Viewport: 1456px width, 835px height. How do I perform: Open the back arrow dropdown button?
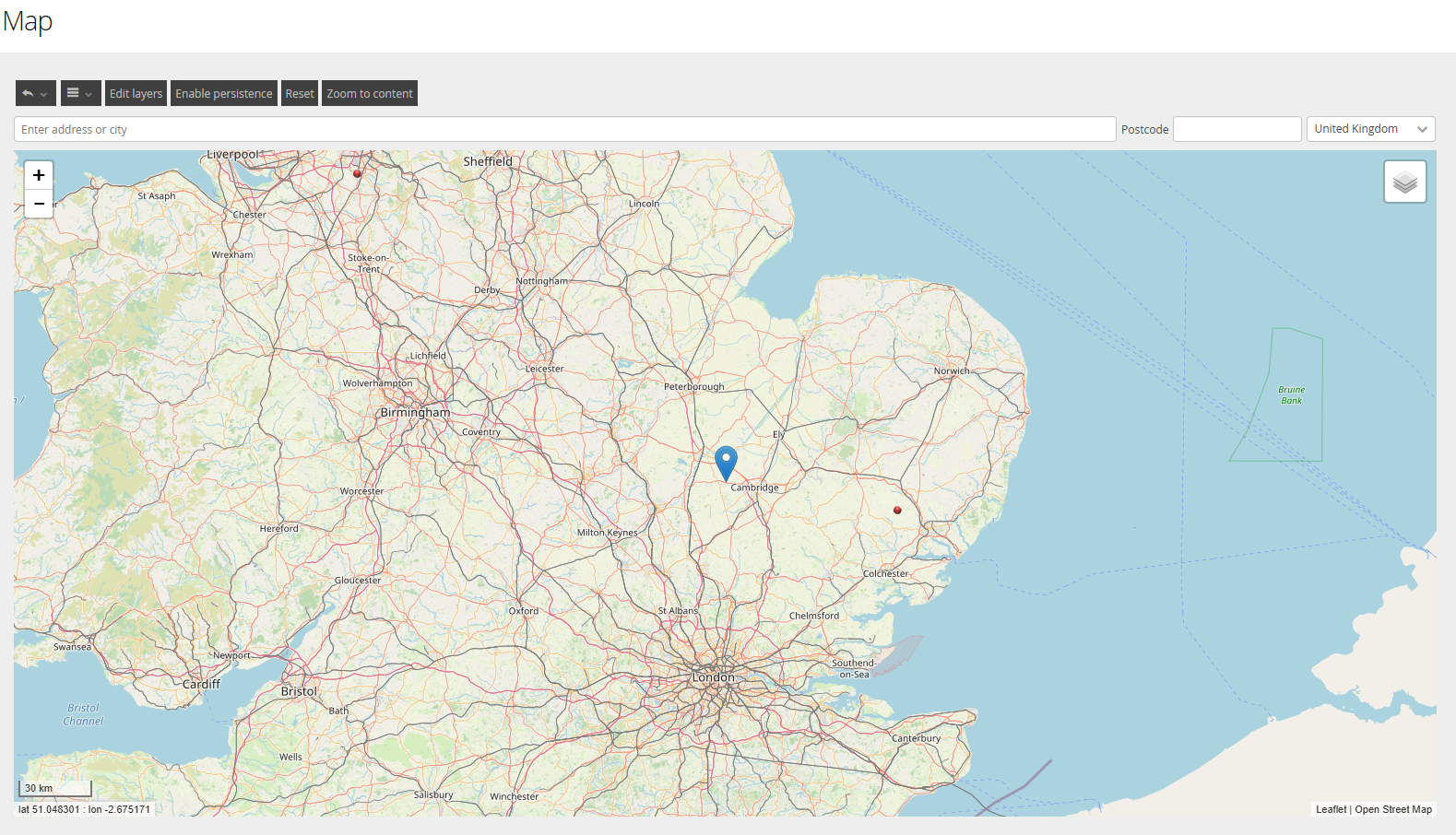point(35,93)
